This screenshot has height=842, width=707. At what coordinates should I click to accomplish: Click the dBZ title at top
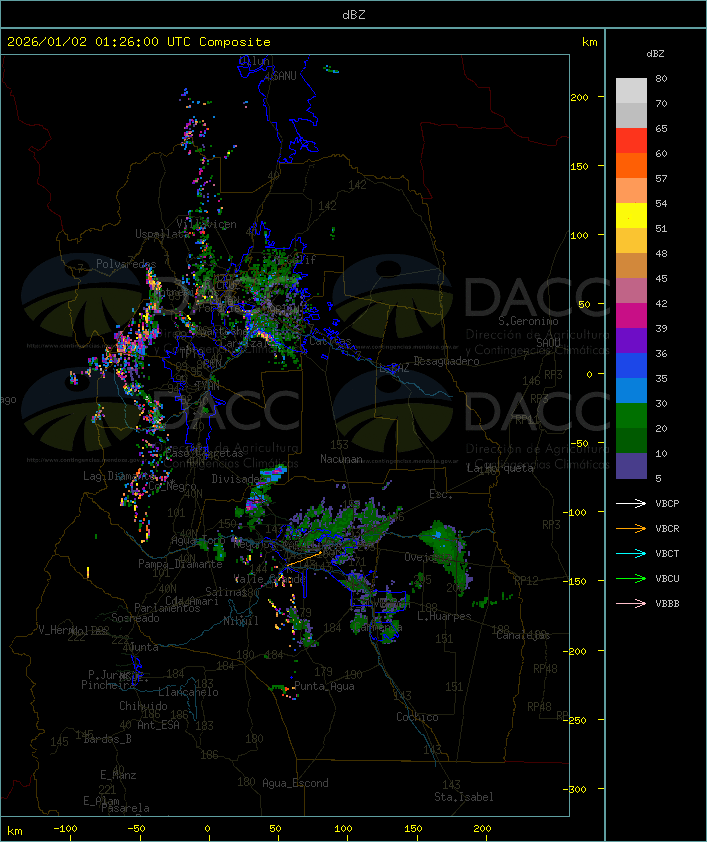[x=353, y=14]
